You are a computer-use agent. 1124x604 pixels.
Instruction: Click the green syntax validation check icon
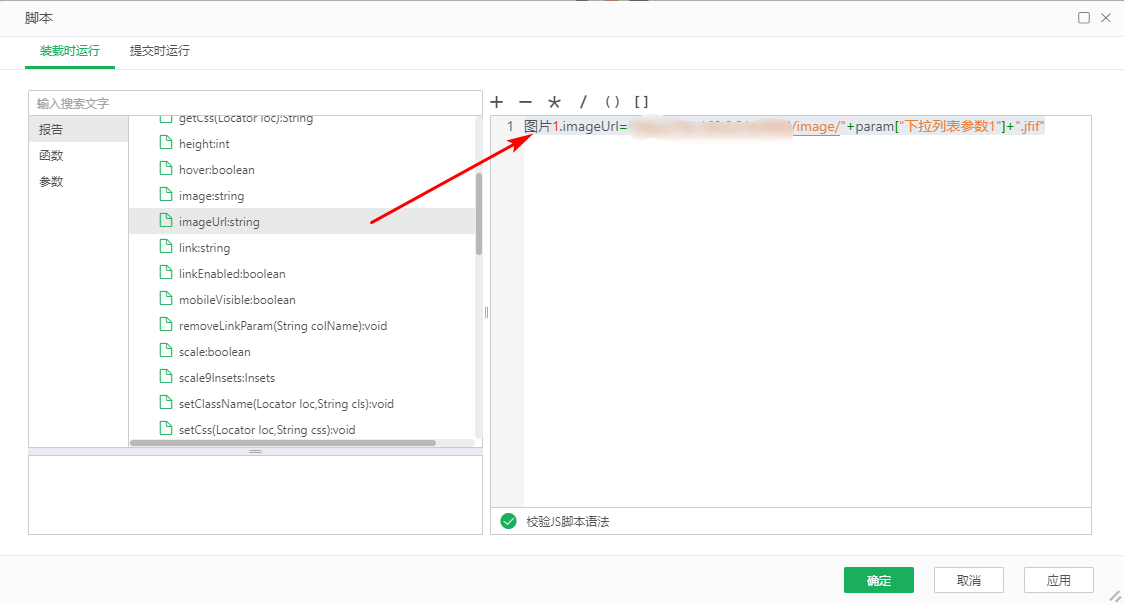coord(508,521)
